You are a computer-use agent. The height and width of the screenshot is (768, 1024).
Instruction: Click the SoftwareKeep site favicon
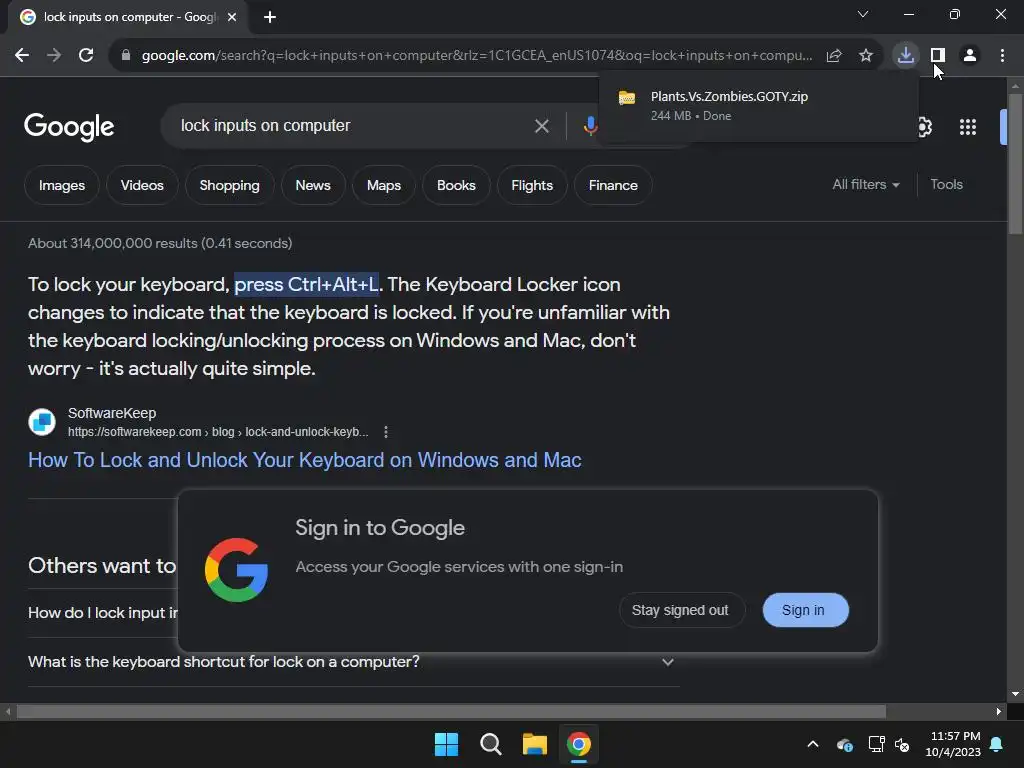42,422
